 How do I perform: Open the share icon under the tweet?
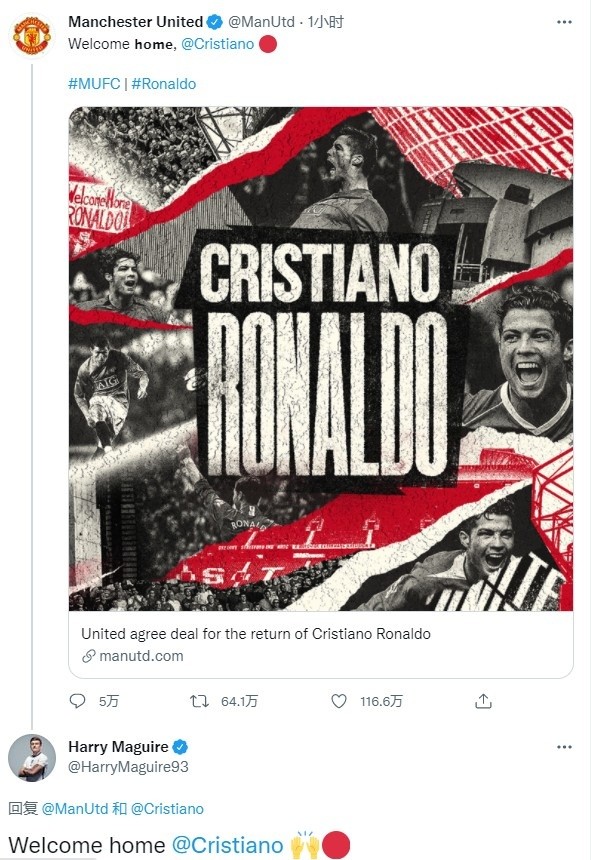point(483,701)
